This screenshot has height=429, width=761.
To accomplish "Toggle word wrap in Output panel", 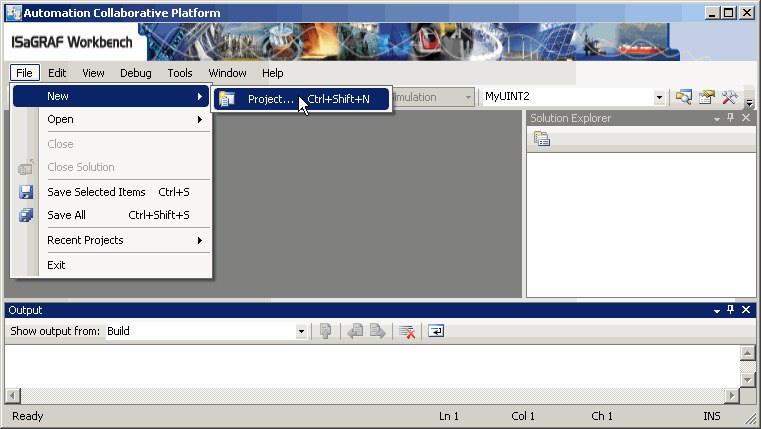I will click(436, 331).
